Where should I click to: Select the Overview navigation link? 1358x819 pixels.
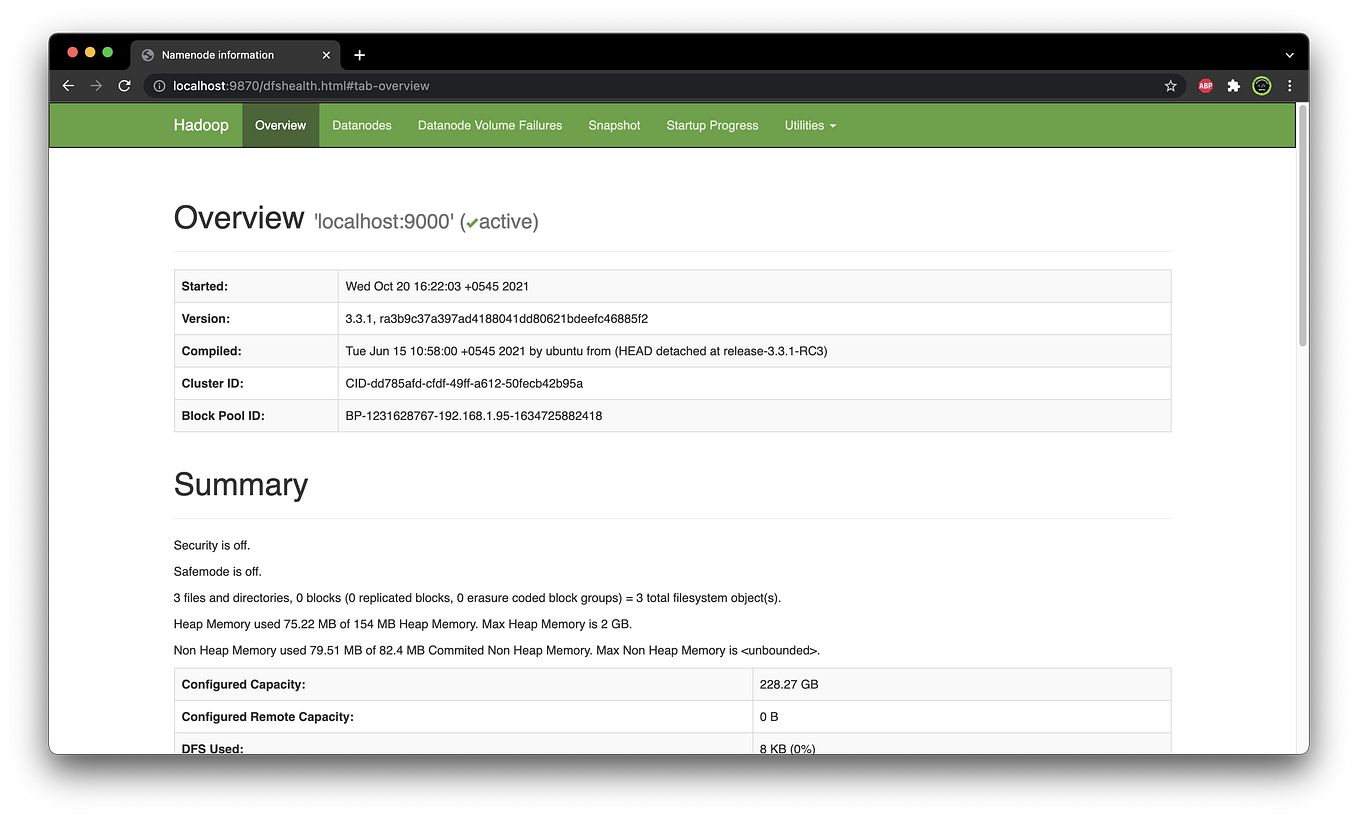(280, 125)
